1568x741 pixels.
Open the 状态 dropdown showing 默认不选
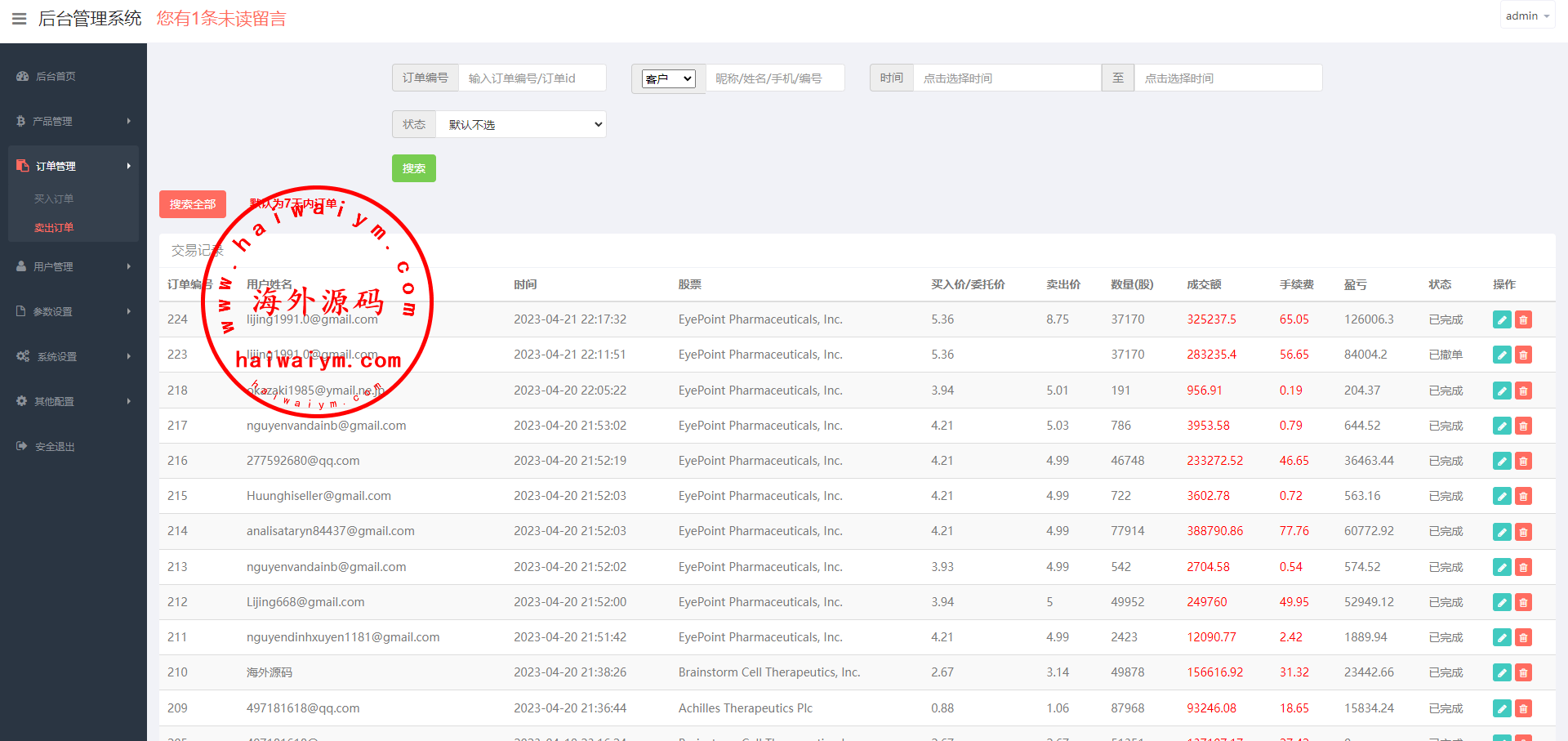[521, 124]
